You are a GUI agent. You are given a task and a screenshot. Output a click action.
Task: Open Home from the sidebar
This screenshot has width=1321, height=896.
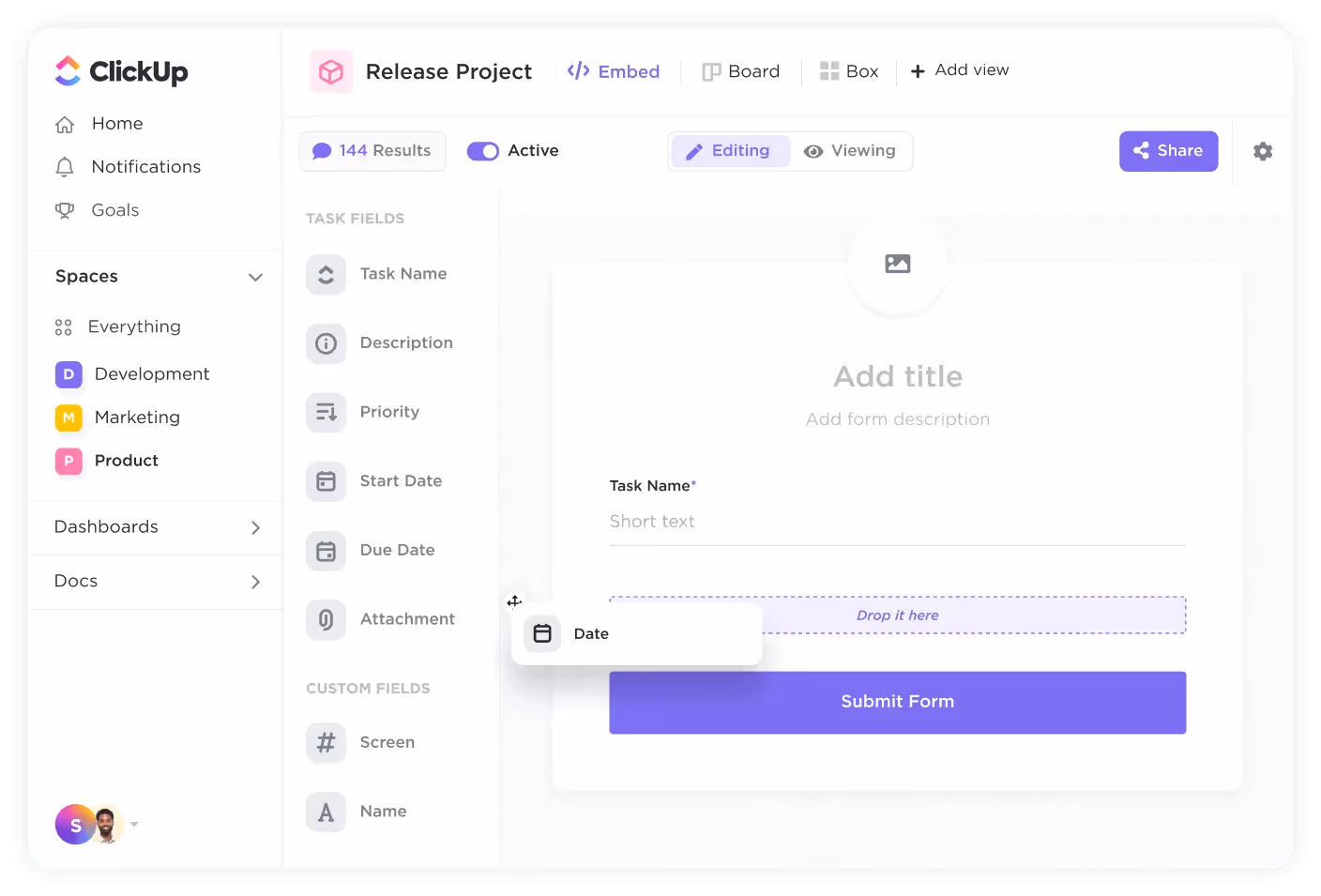(x=117, y=124)
